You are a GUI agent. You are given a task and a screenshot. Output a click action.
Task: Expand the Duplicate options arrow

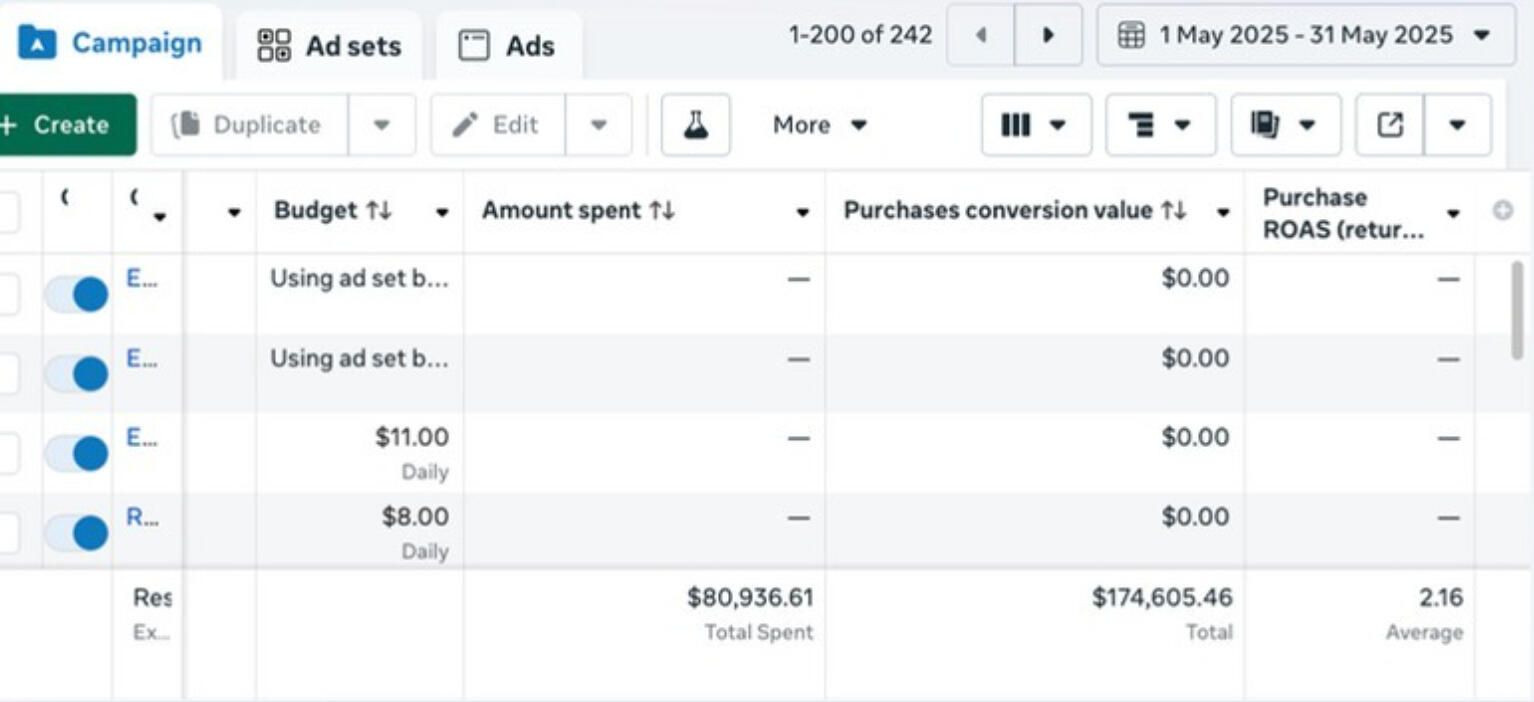[381, 125]
